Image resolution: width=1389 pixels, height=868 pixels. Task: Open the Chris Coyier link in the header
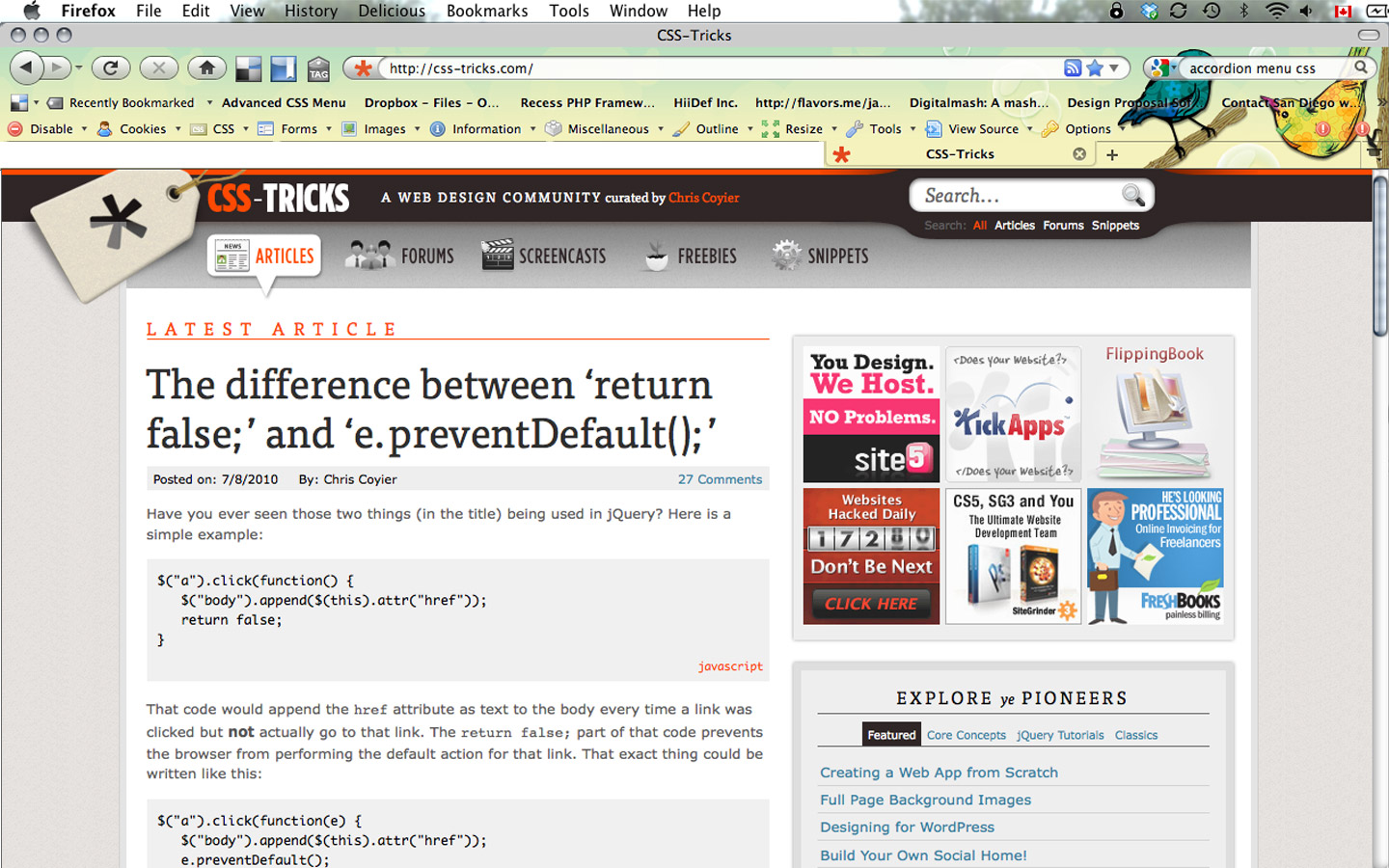pos(704,198)
